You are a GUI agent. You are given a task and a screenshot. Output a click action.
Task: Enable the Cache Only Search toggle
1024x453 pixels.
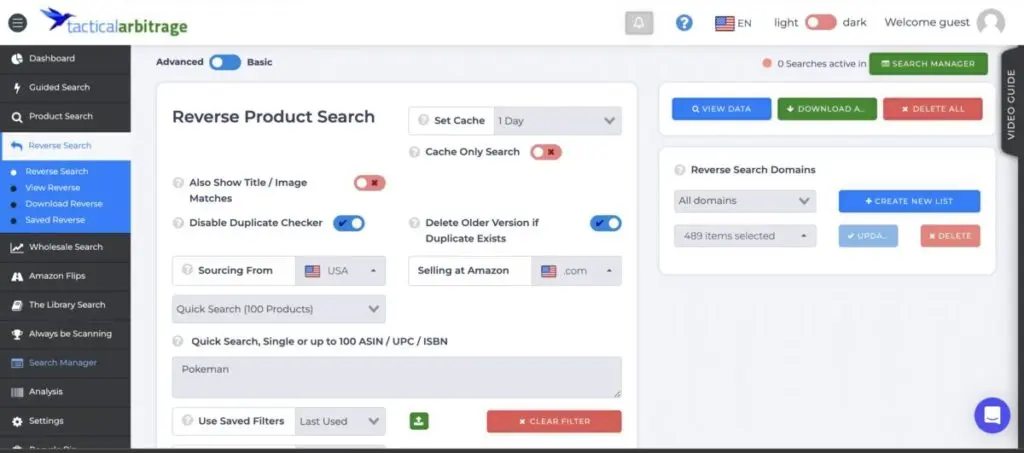click(546, 152)
